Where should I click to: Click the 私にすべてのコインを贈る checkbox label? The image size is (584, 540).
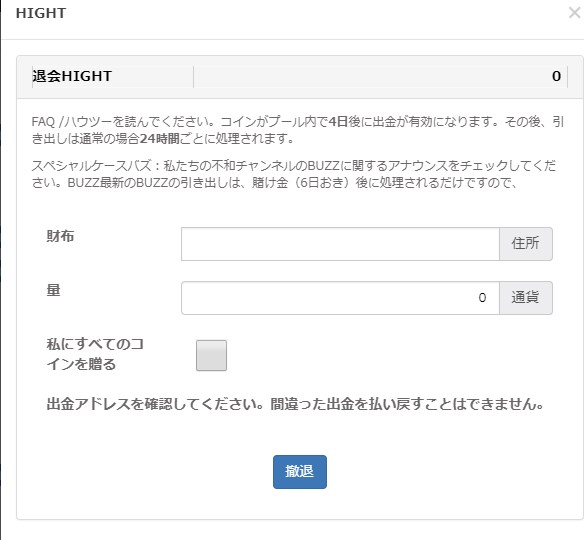95,354
